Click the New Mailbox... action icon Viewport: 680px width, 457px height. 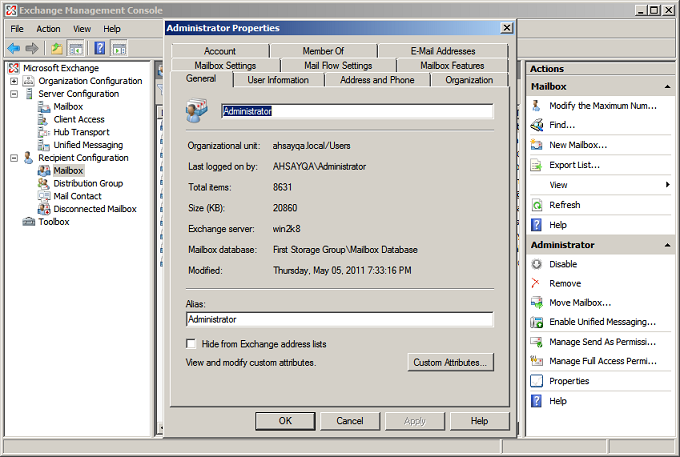[536, 145]
